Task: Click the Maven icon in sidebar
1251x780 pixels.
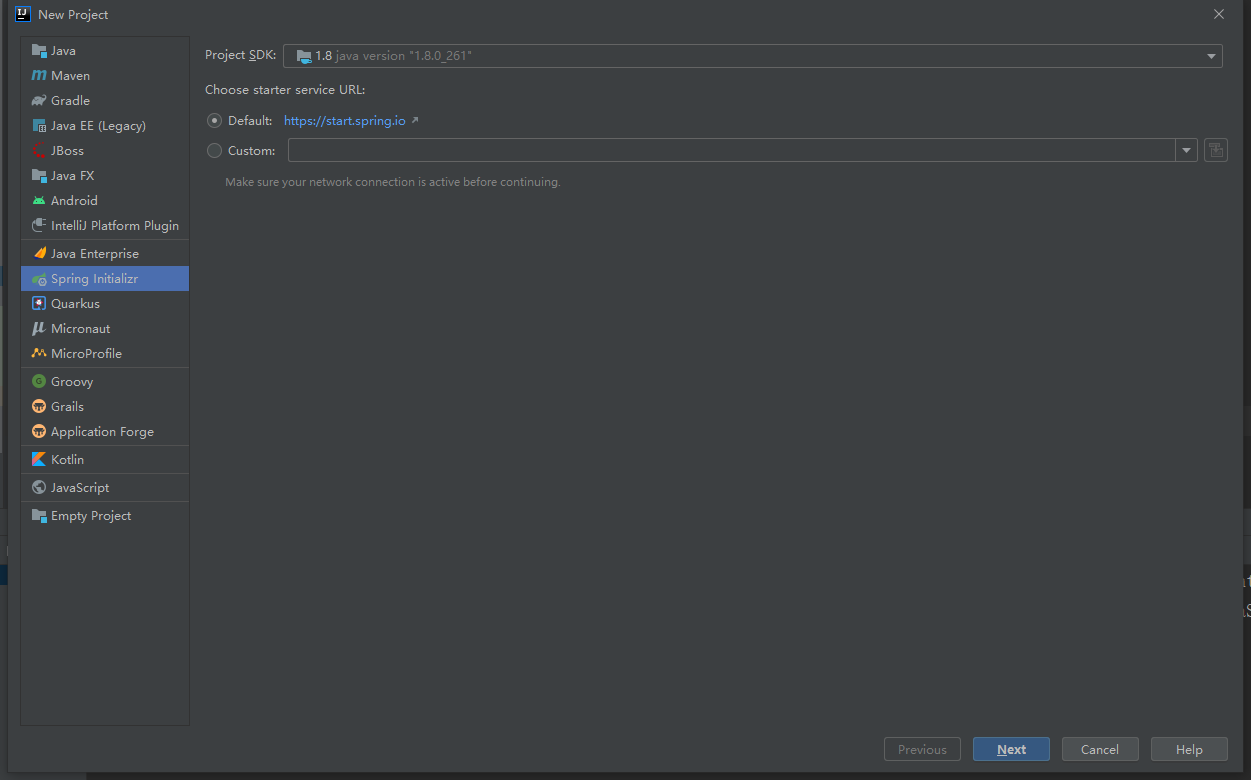Action: [x=39, y=76]
